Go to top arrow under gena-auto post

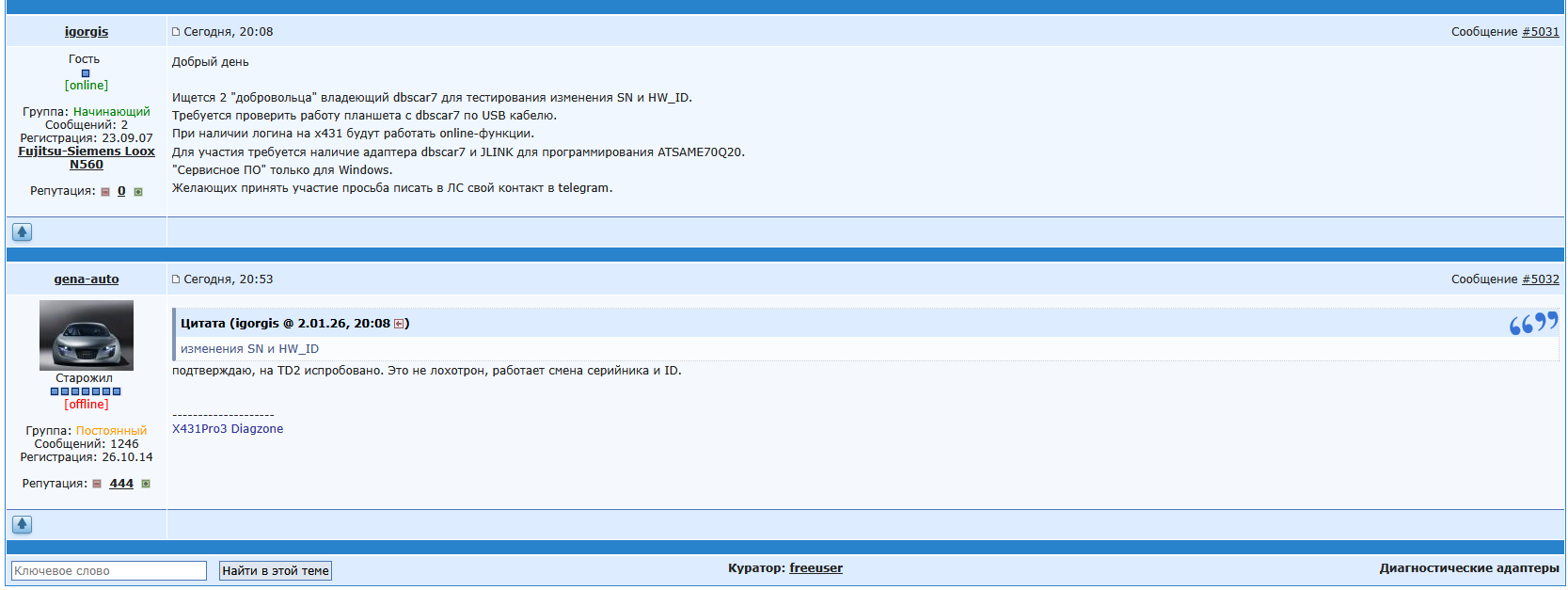click(23, 524)
